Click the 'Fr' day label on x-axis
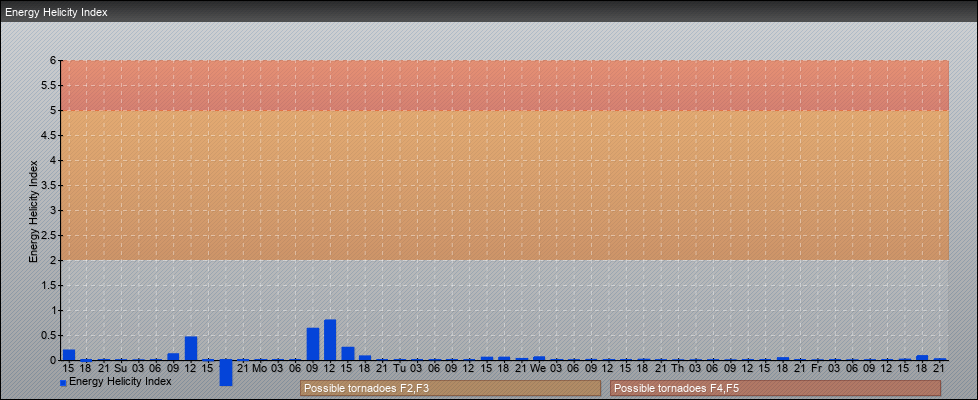This screenshot has height=400, width=978. click(x=816, y=368)
